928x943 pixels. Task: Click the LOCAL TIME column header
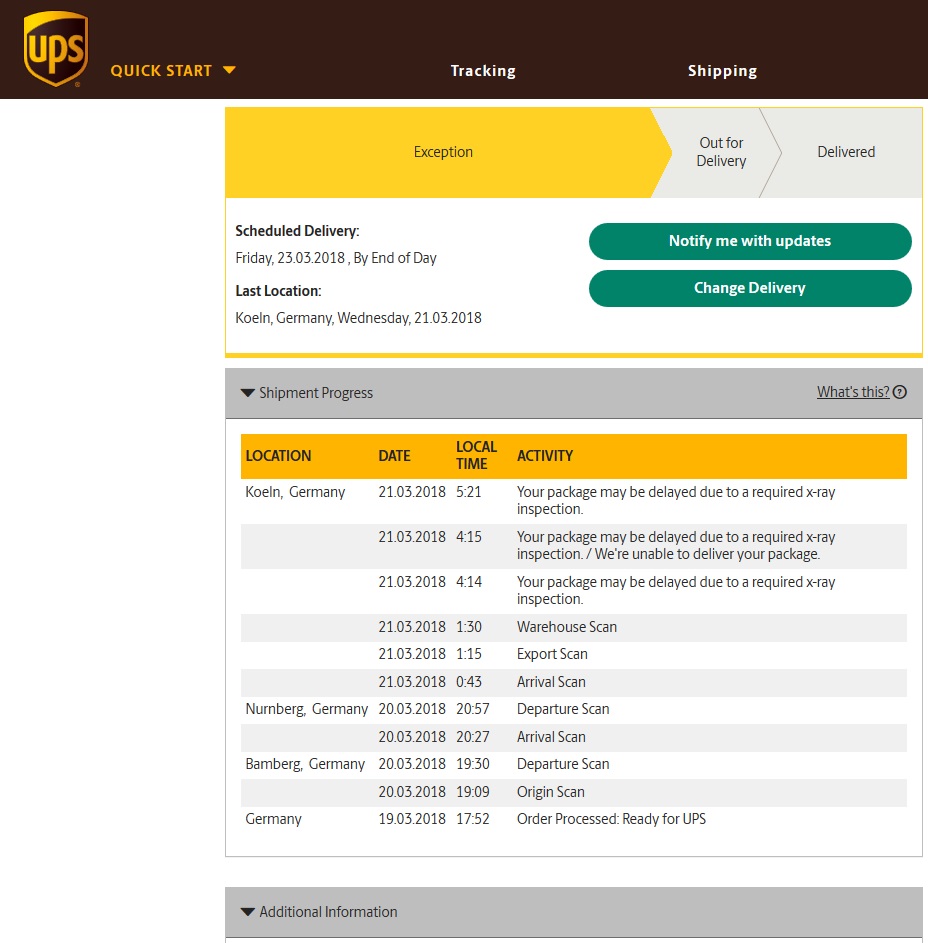coord(476,455)
